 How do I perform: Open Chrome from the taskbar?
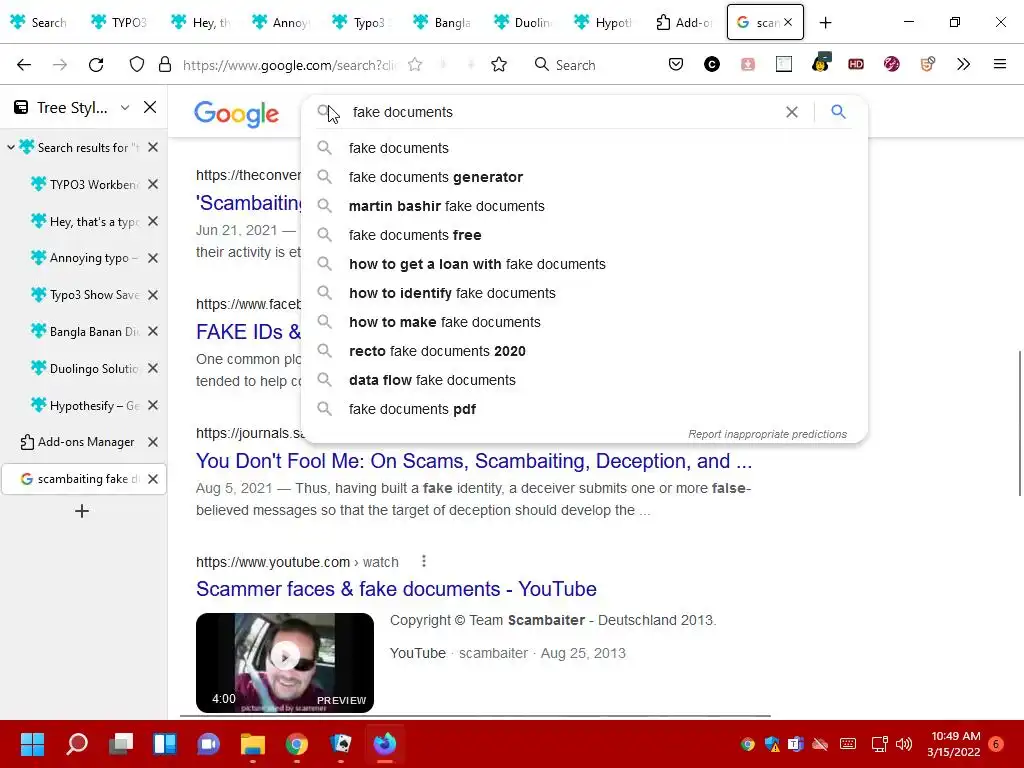296,744
